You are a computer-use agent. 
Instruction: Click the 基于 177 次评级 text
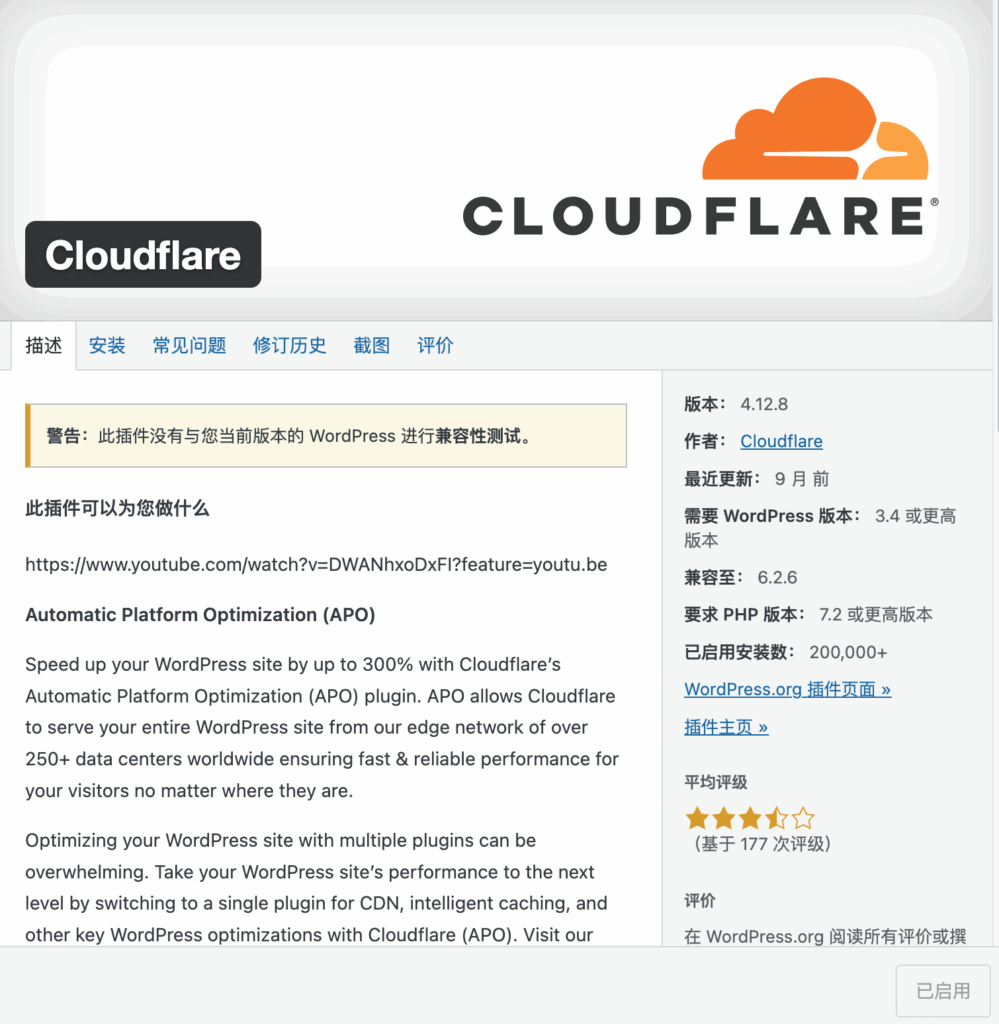click(762, 844)
